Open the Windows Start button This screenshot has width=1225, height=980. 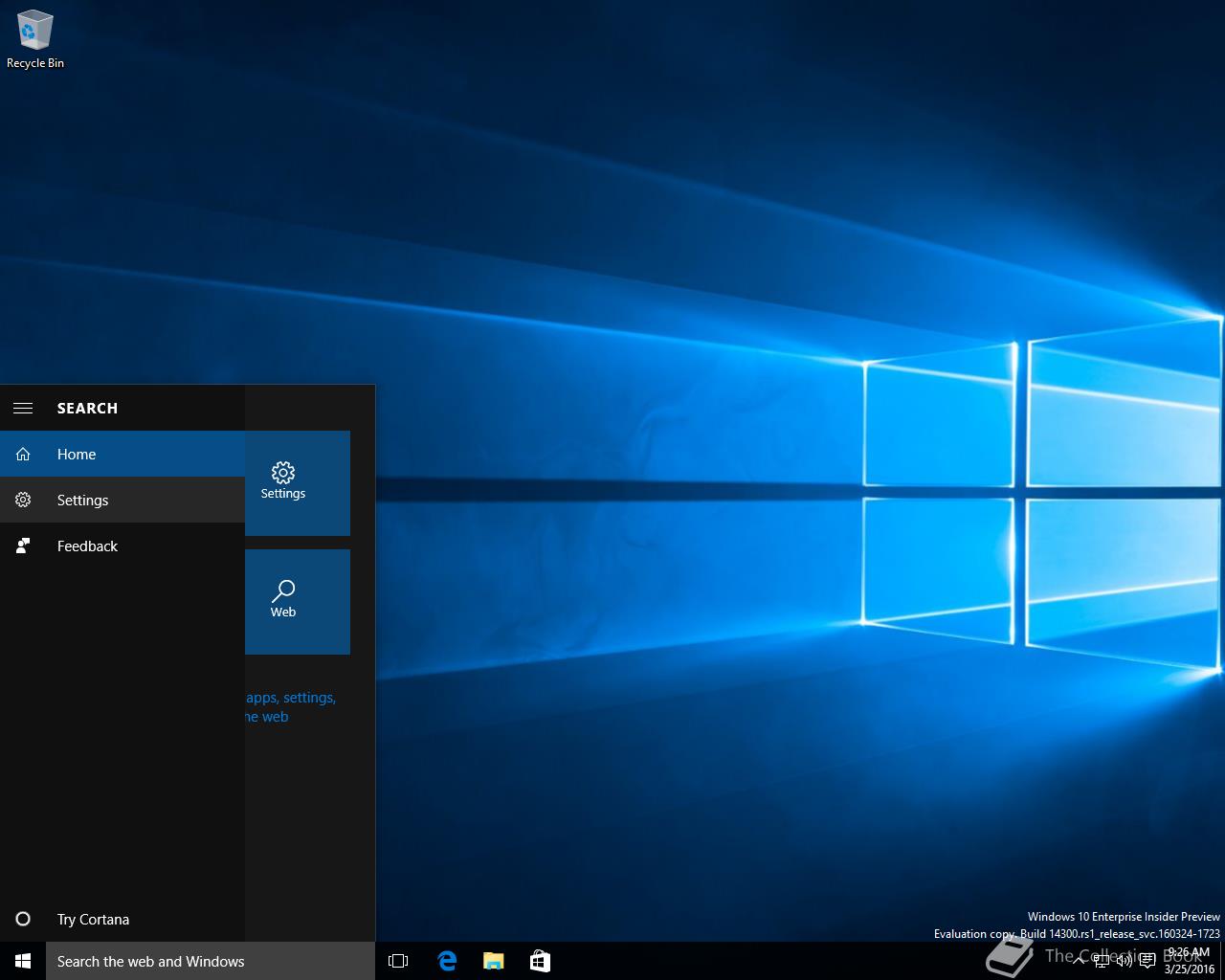coord(23,961)
